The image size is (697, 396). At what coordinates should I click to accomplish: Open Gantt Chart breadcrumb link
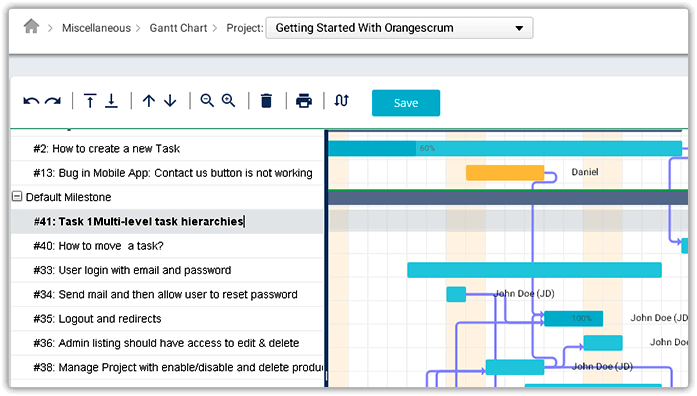click(x=178, y=28)
